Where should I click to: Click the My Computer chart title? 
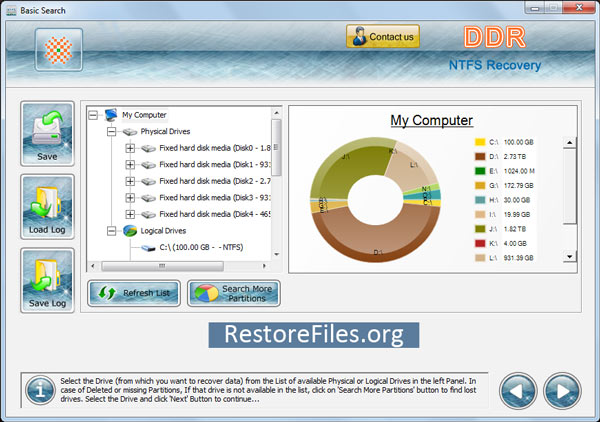pos(431,121)
